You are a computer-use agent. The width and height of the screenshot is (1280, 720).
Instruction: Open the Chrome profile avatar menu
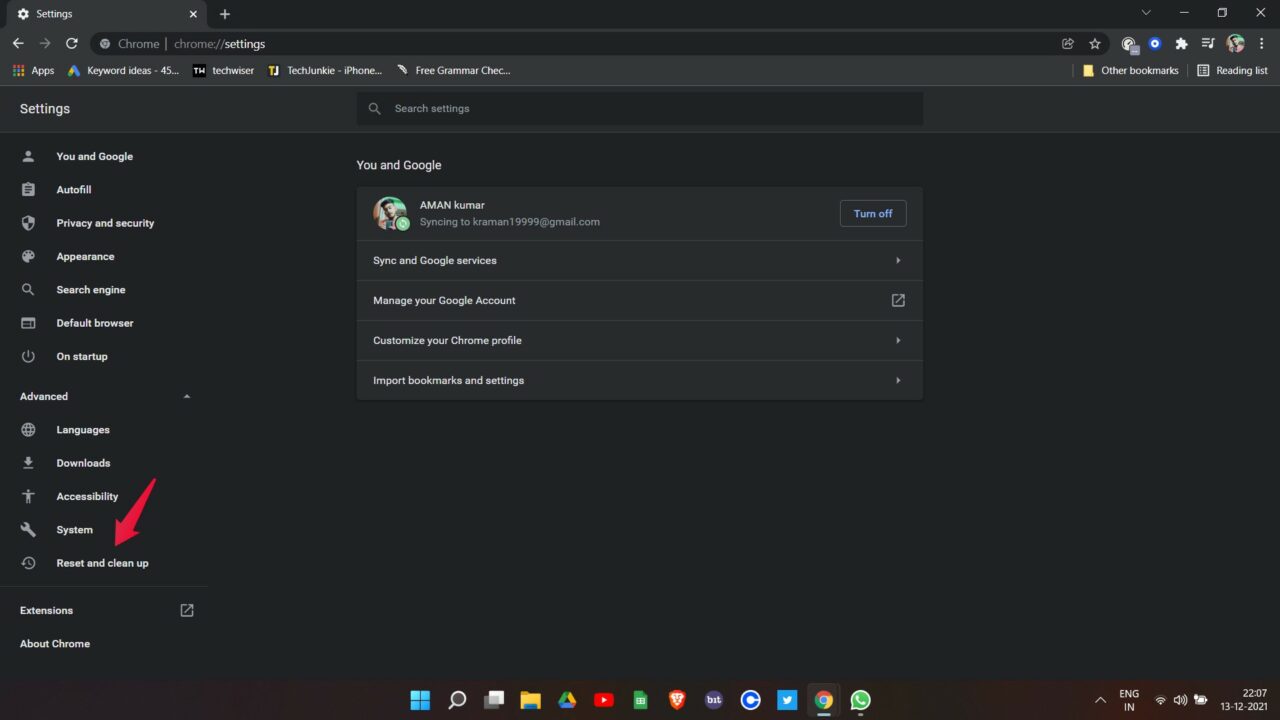pyautogui.click(x=1235, y=44)
